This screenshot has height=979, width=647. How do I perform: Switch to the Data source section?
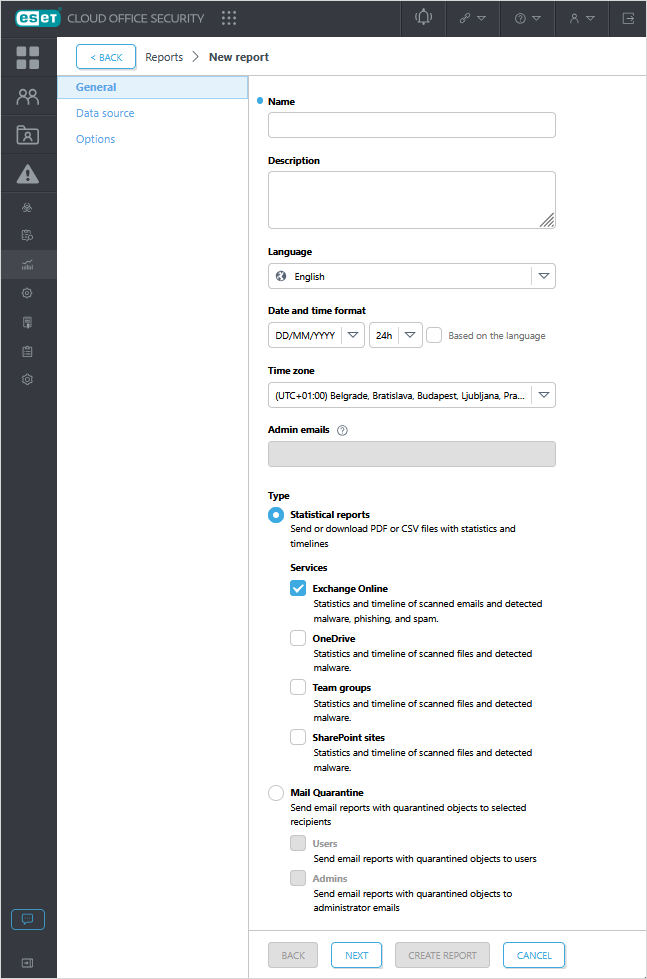coord(105,113)
